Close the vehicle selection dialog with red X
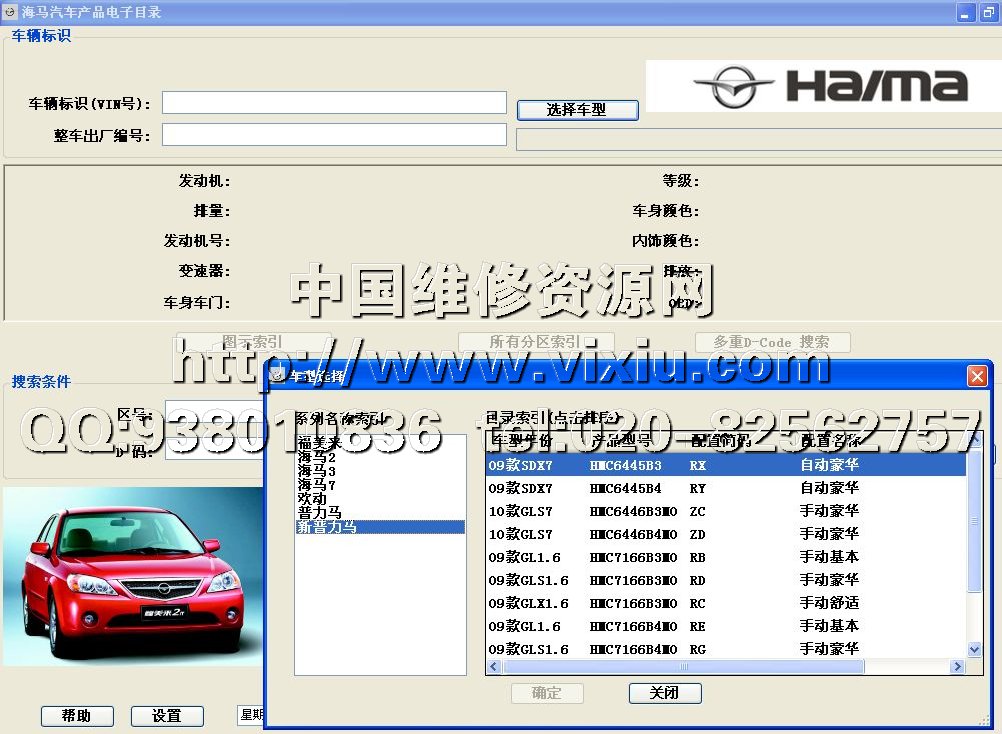Screen dimensions: 1002x734 point(977,376)
